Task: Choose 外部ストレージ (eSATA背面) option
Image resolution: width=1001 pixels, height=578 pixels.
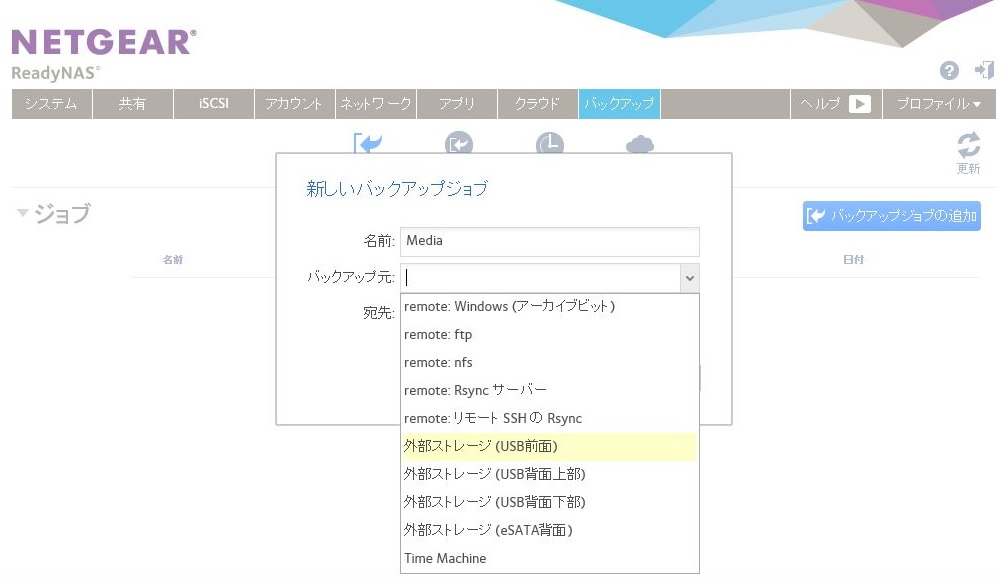Action: click(x=488, y=530)
